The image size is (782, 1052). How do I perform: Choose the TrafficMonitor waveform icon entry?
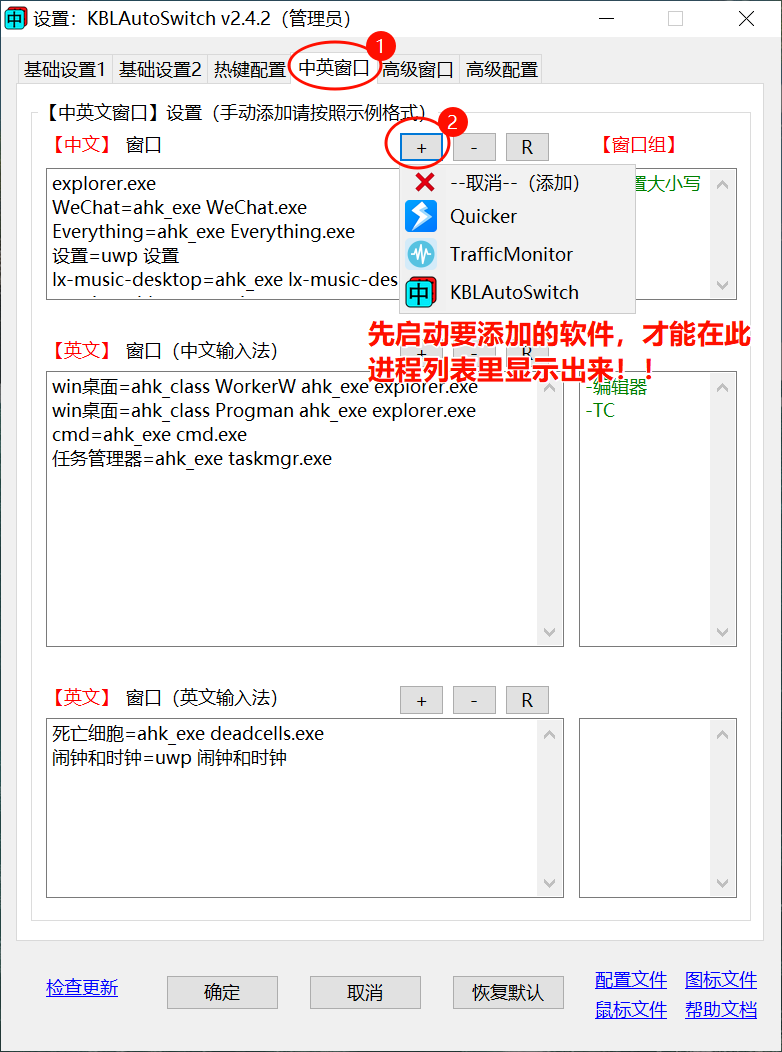421,254
